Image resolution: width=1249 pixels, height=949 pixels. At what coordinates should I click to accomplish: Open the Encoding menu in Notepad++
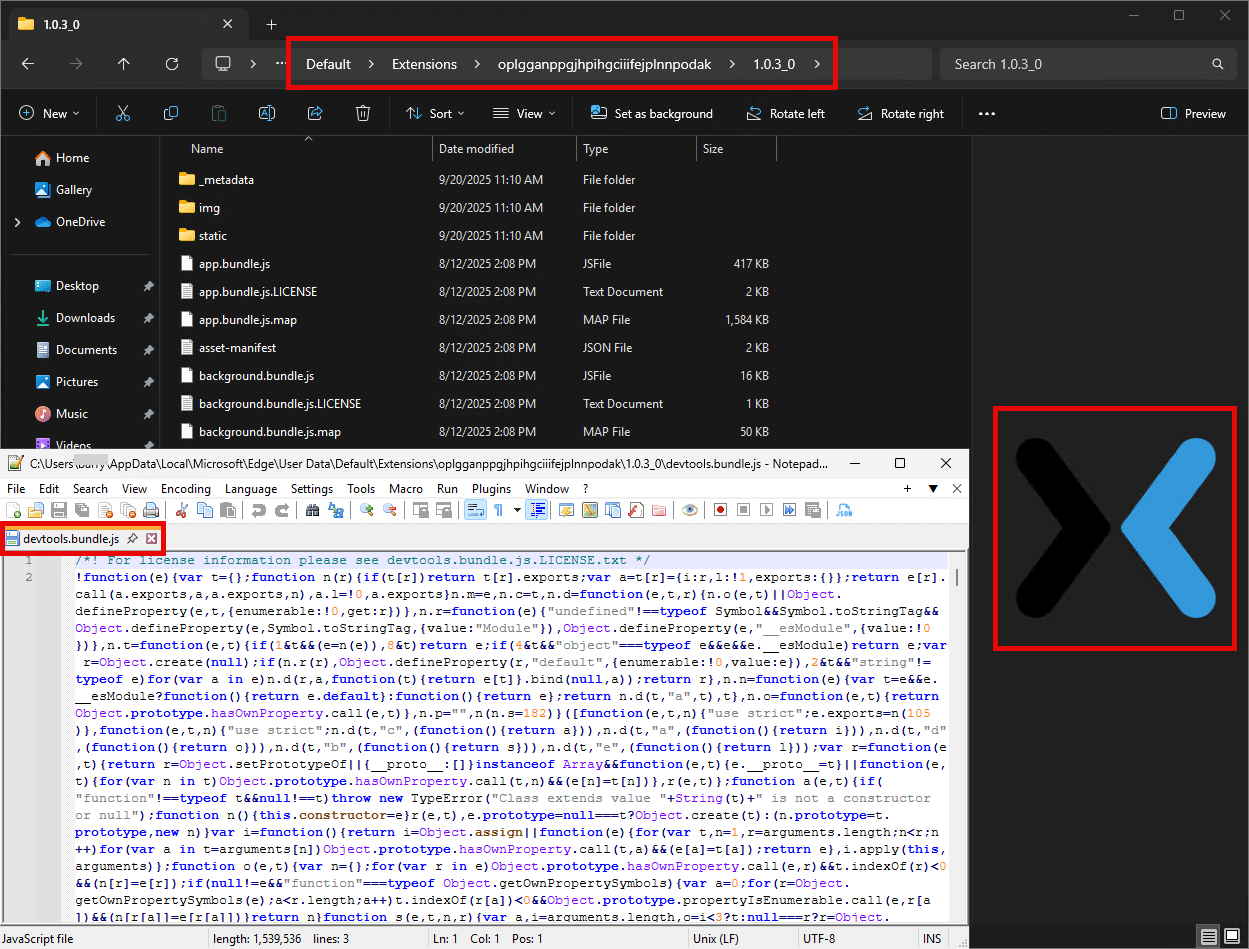pyautogui.click(x=186, y=489)
